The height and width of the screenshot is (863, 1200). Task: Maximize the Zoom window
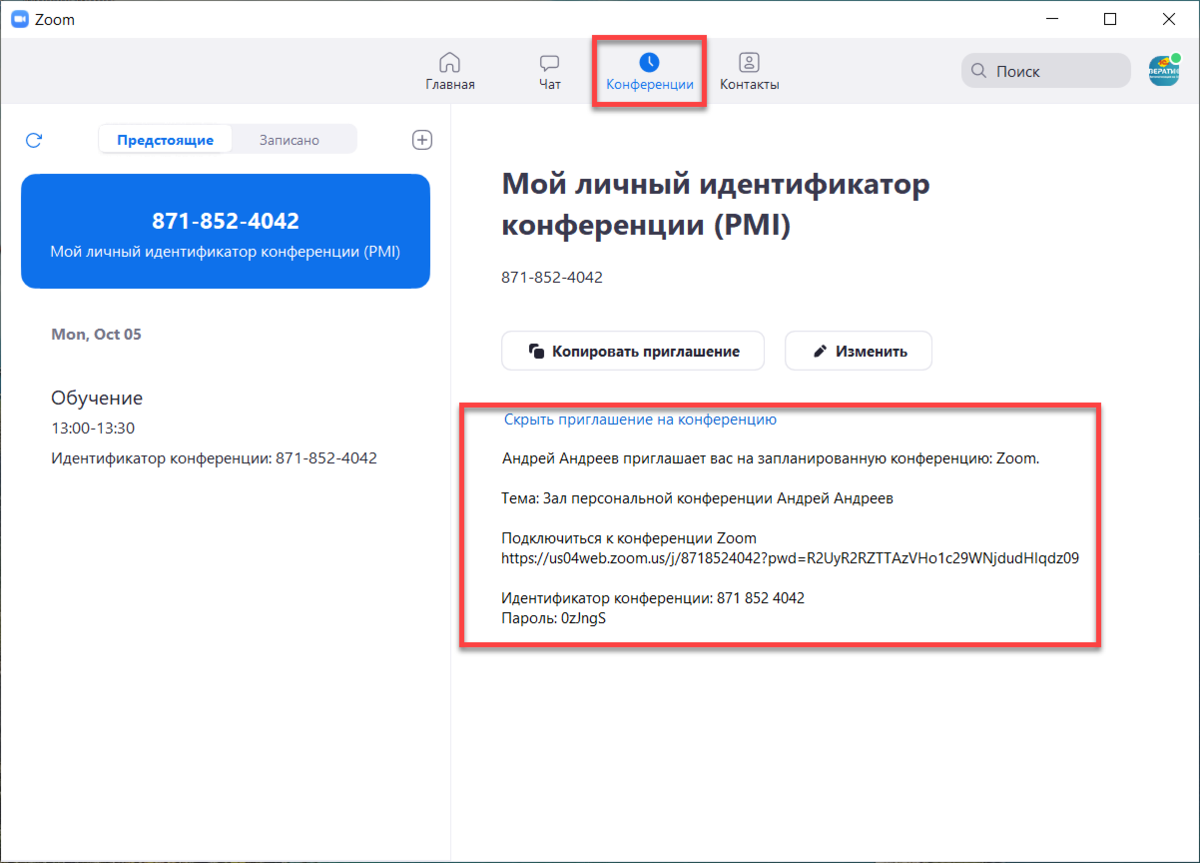click(1111, 19)
